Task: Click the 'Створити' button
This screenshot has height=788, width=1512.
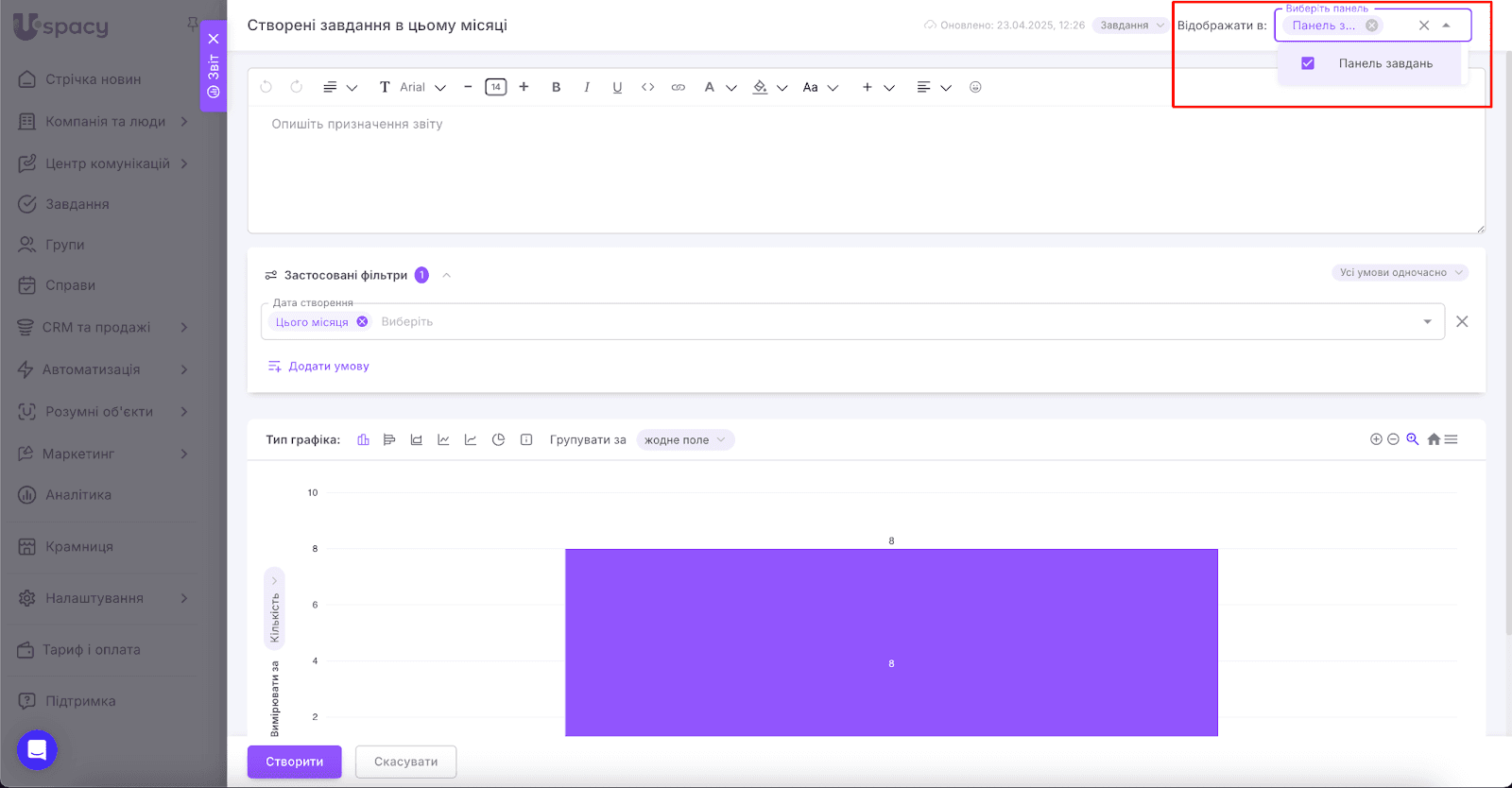Action: pyautogui.click(x=294, y=762)
